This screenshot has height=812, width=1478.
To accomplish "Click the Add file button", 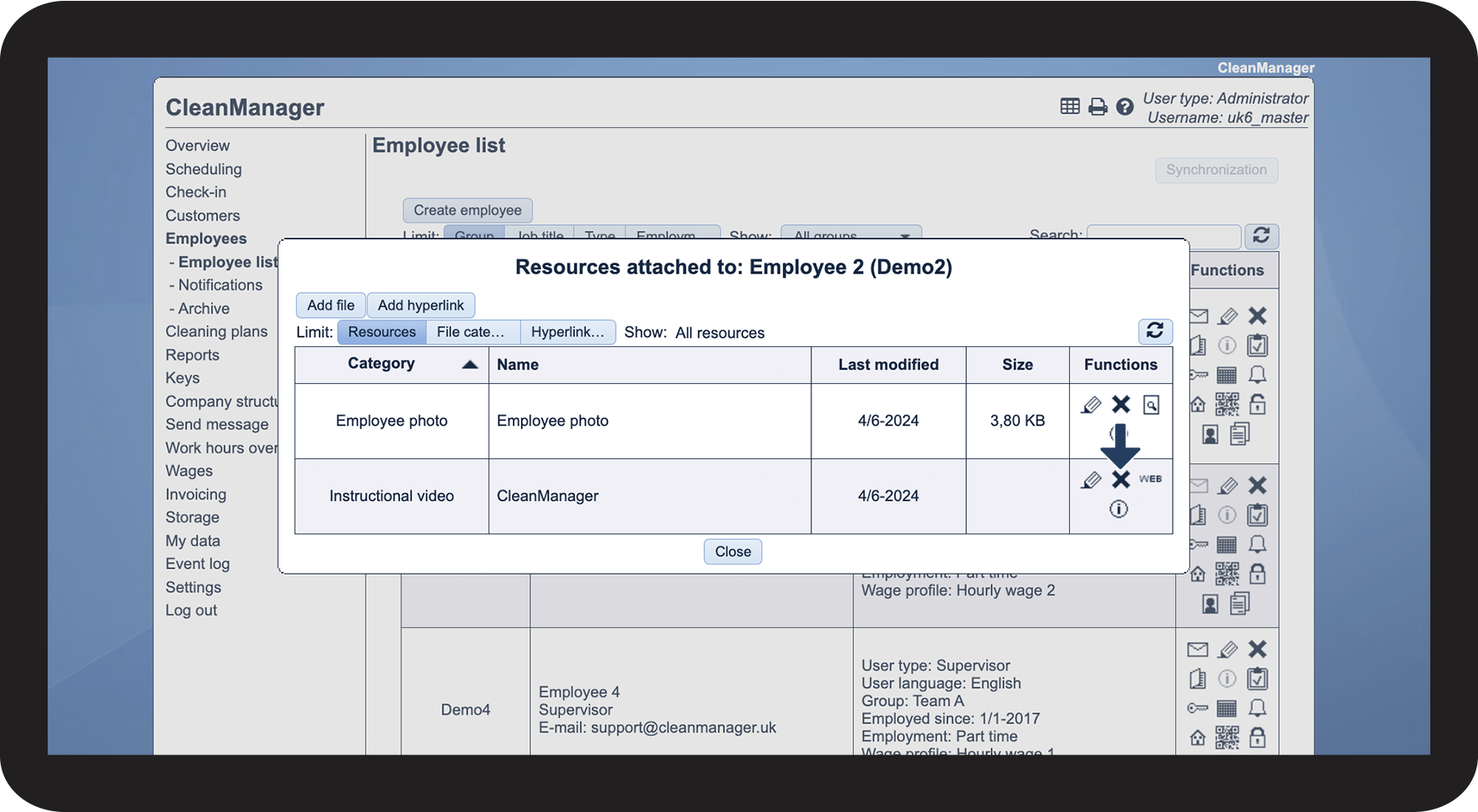I will coord(330,305).
